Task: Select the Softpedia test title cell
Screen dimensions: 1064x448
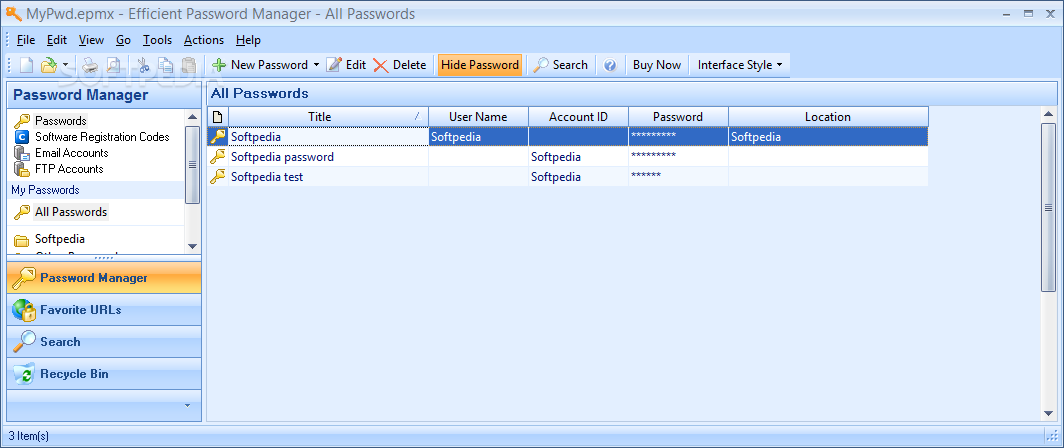Action: [x=328, y=177]
